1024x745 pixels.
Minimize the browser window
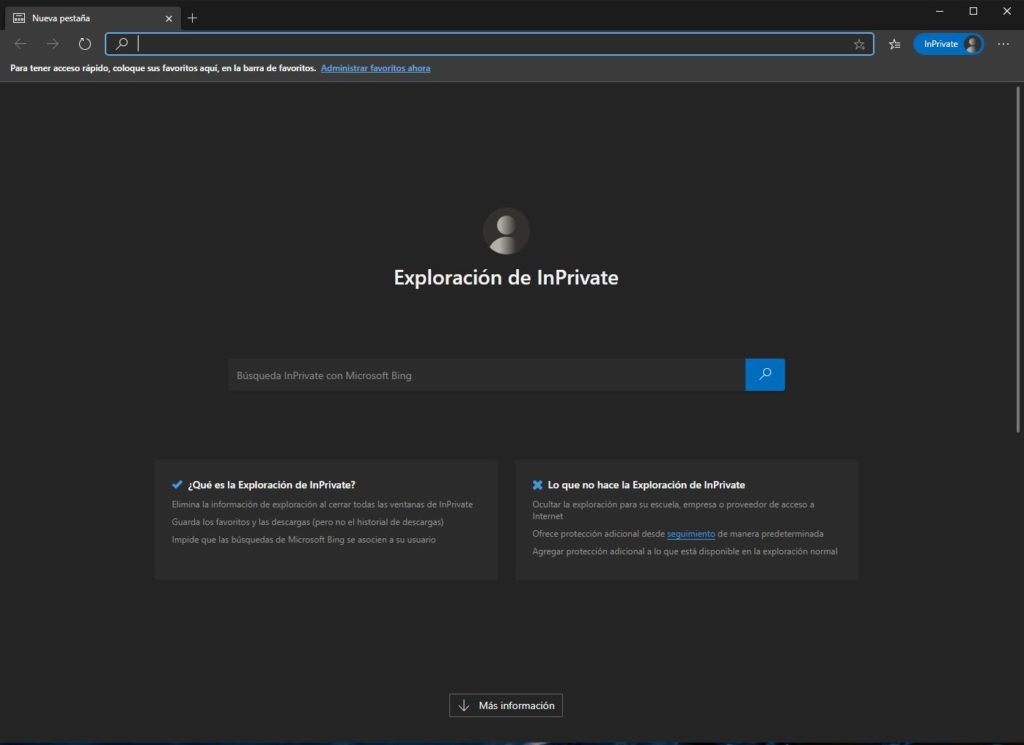coord(939,11)
